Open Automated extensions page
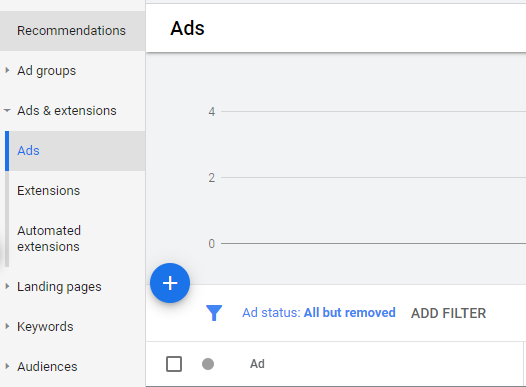Screen dimensions: 526x387 49,238
